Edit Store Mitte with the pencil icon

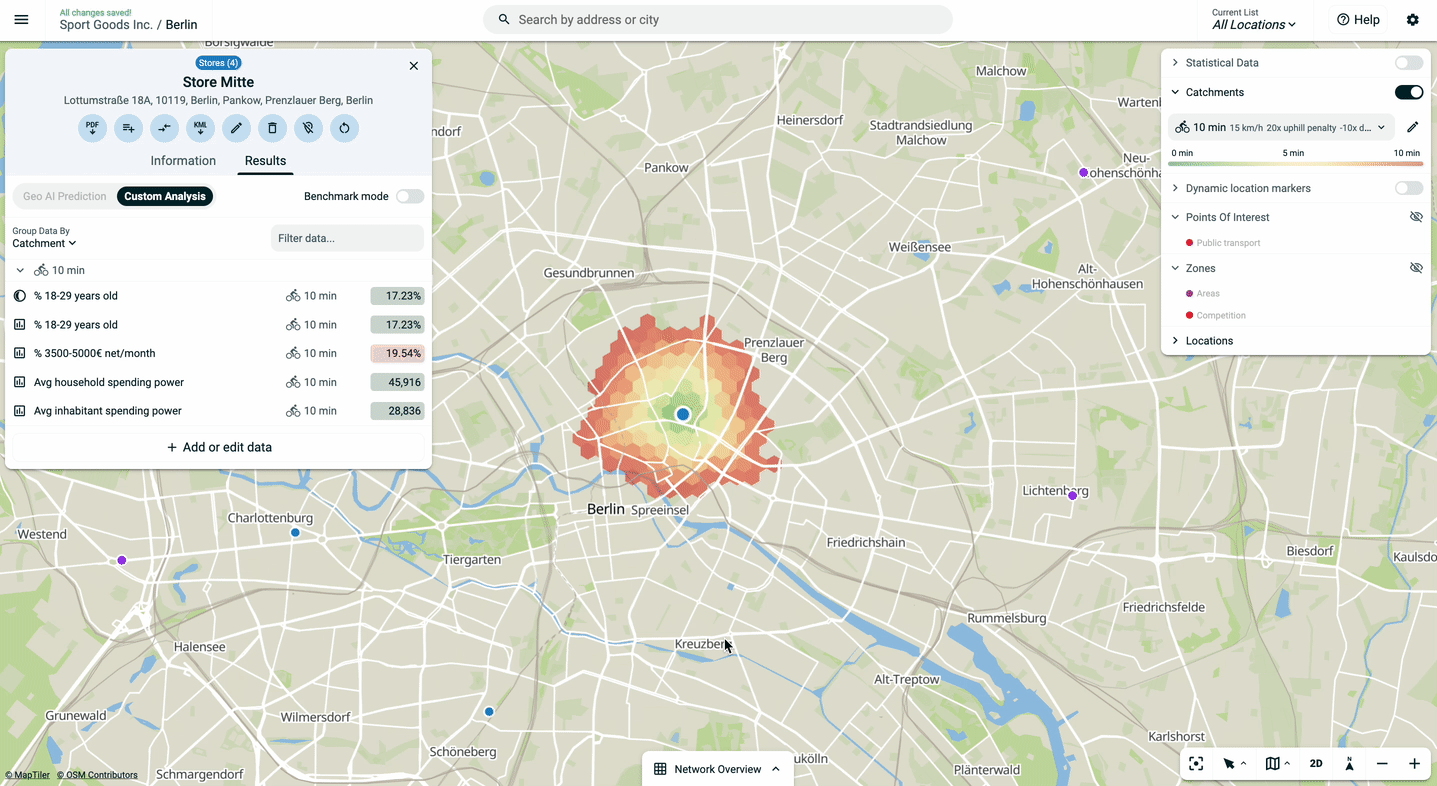tap(236, 128)
